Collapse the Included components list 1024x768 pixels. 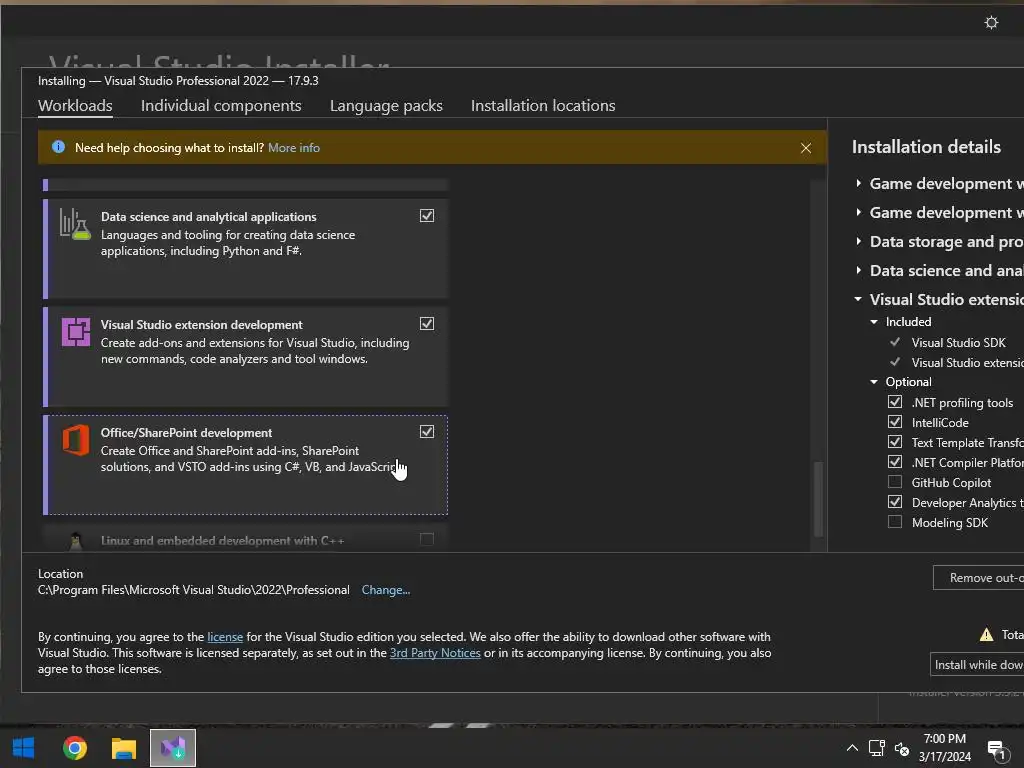click(x=874, y=322)
